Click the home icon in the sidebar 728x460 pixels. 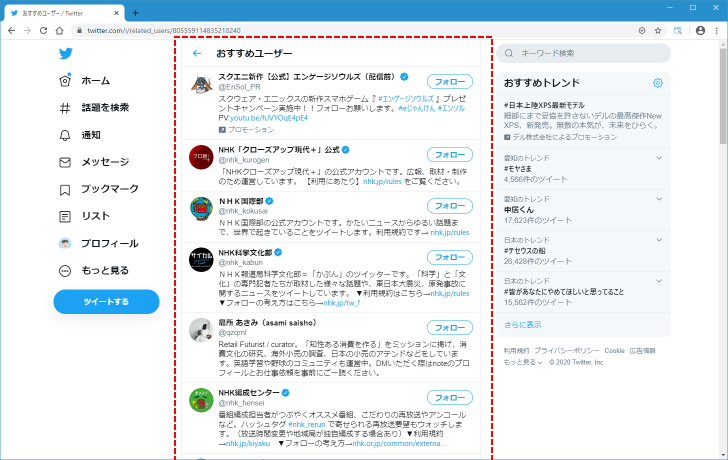65,81
